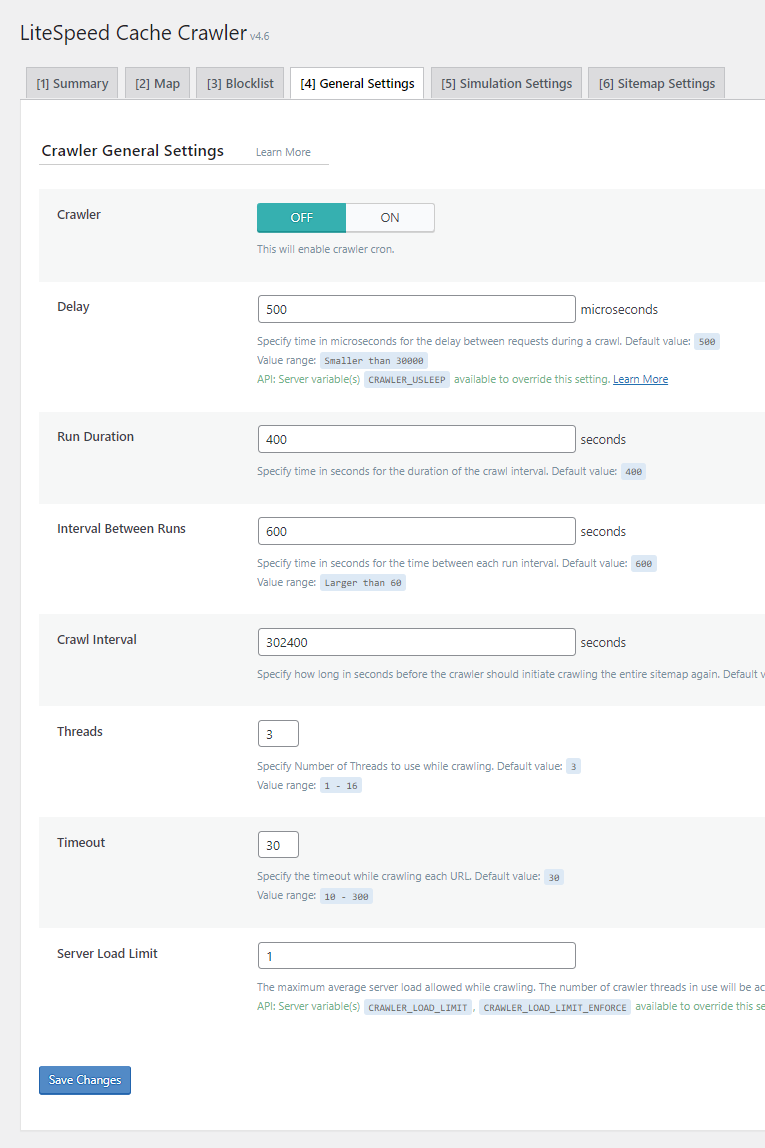Viewport: 765px width, 1148px height.
Task: Go to the Blocklist tab
Action: tap(240, 83)
